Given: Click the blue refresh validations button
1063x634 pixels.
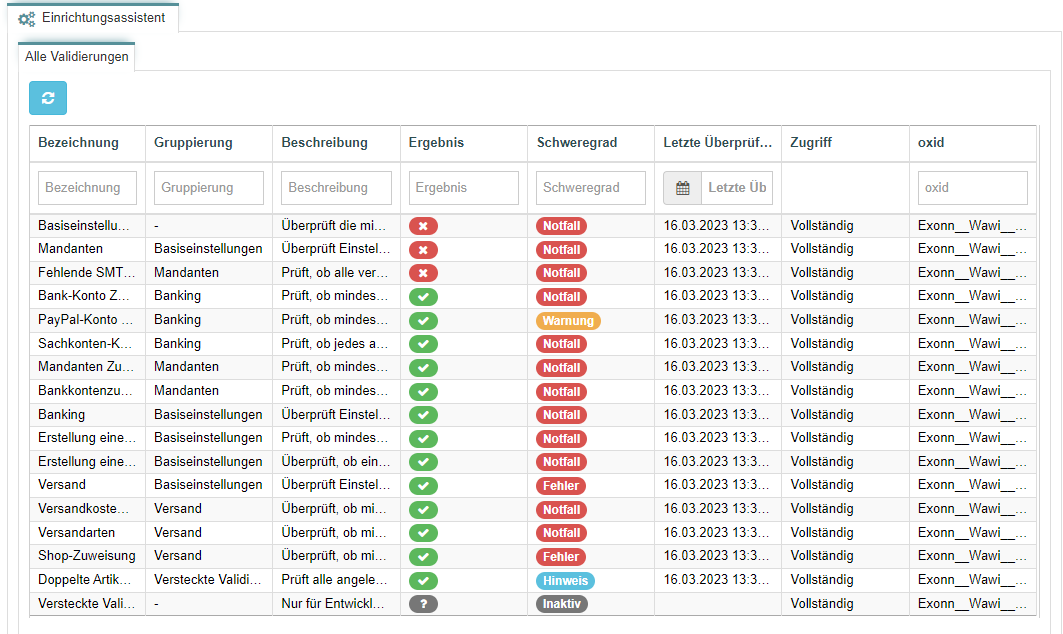Looking at the screenshot, I should pyautogui.click(x=48, y=98).
